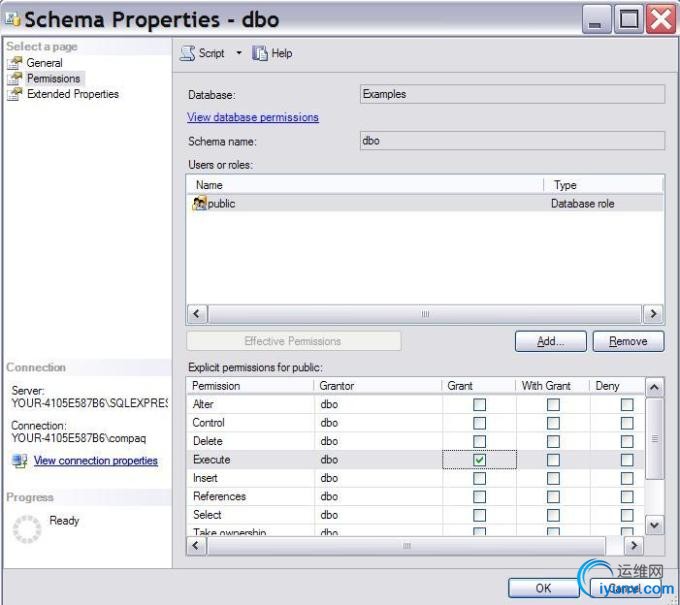Click the Script toolbar icon
The image size is (680, 605).
[x=188, y=53]
